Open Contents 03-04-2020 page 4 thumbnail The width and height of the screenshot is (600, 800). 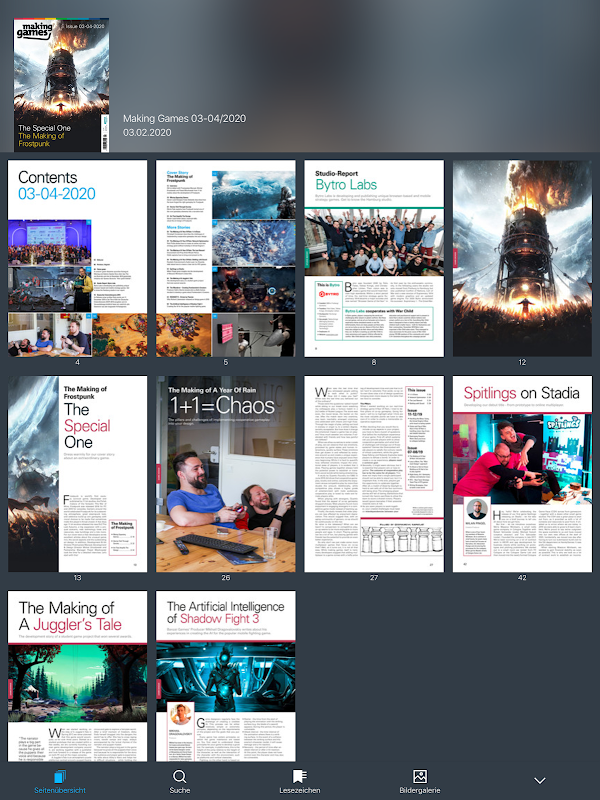click(x=78, y=259)
